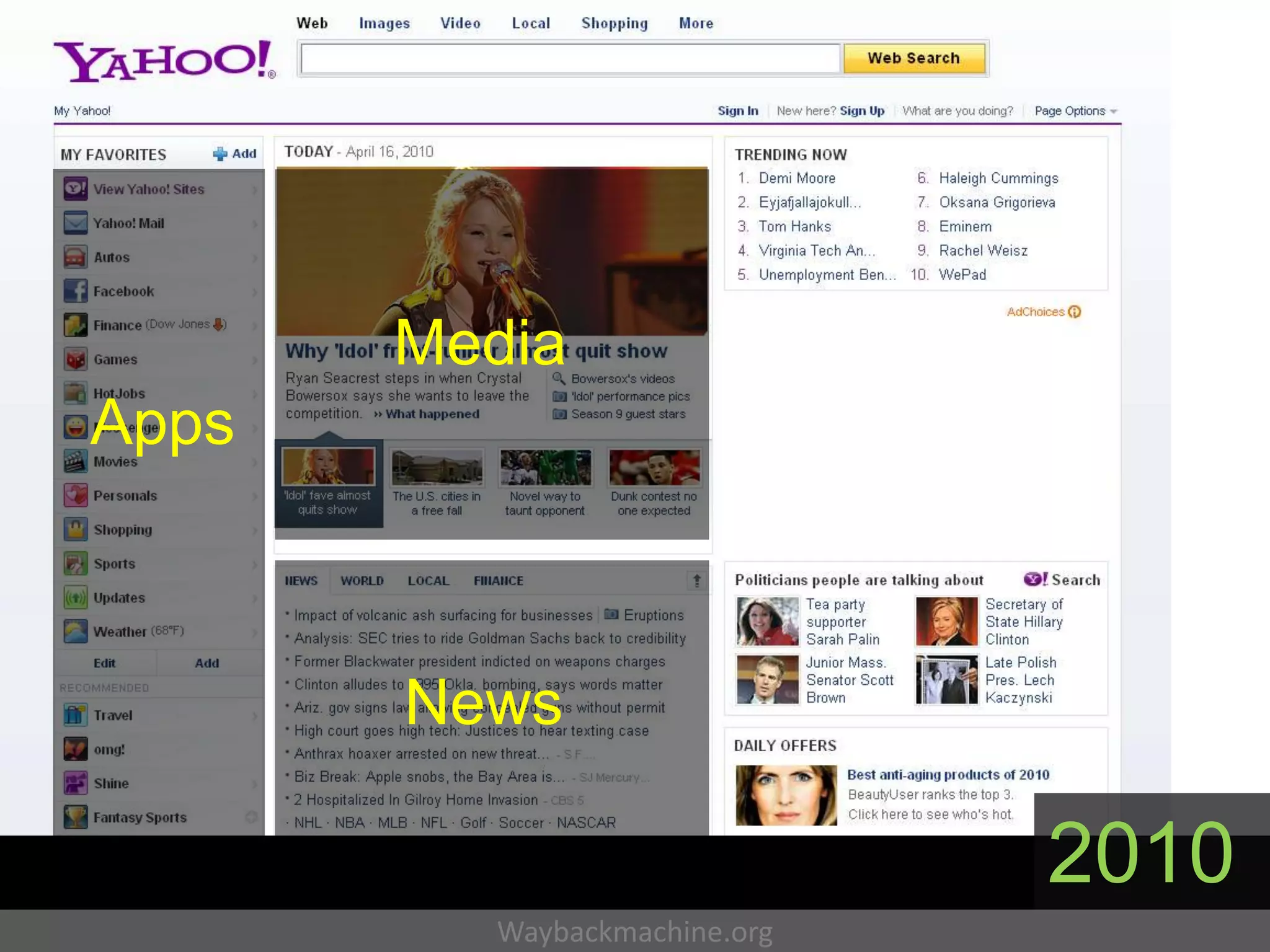Screen dimensions: 1270x952
Task: Click the Hillary Clinton photo
Action: 947,622
